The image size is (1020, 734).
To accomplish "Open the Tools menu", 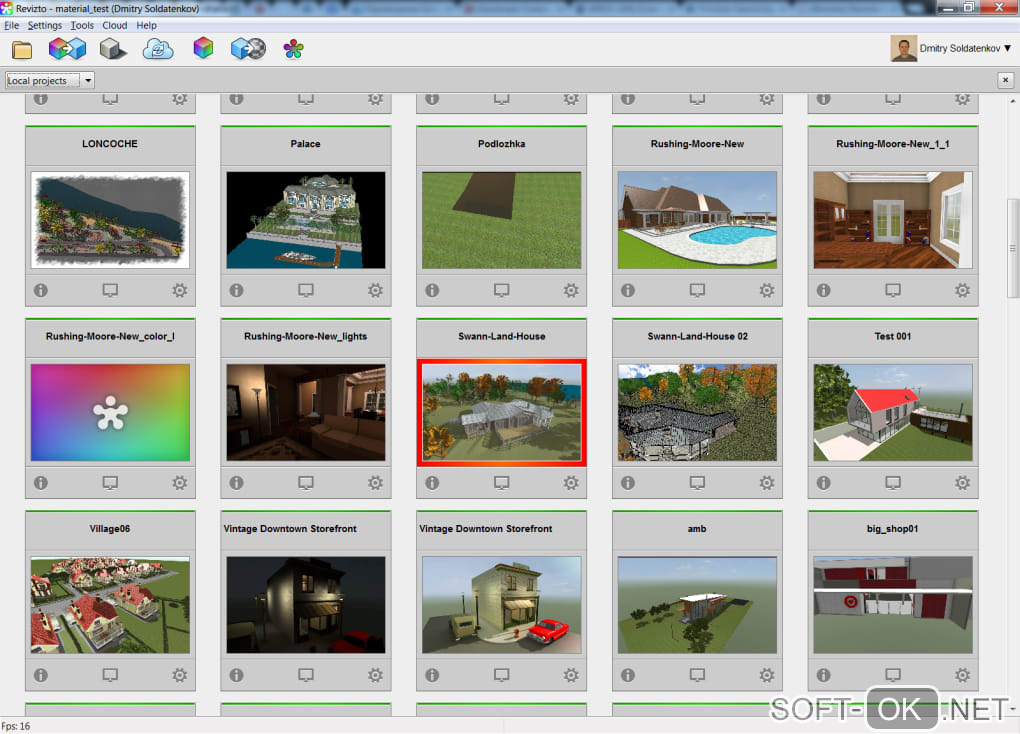I will pyautogui.click(x=82, y=25).
